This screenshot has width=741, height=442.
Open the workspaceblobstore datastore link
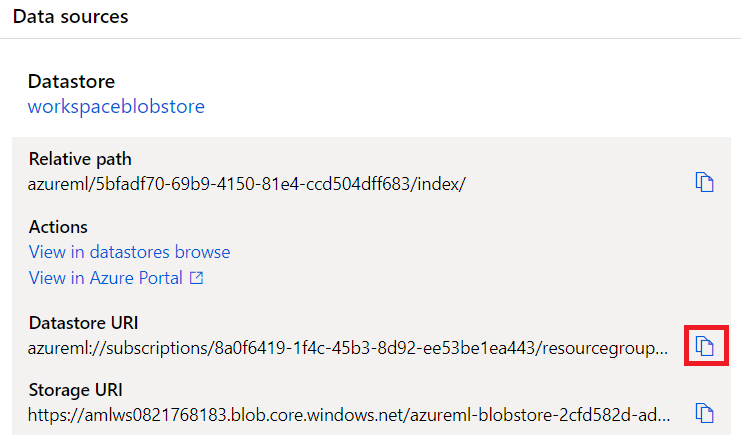116,106
